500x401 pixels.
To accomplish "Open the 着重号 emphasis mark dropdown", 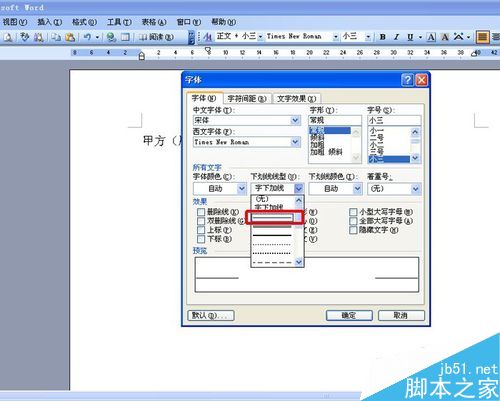I will click(x=415, y=189).
